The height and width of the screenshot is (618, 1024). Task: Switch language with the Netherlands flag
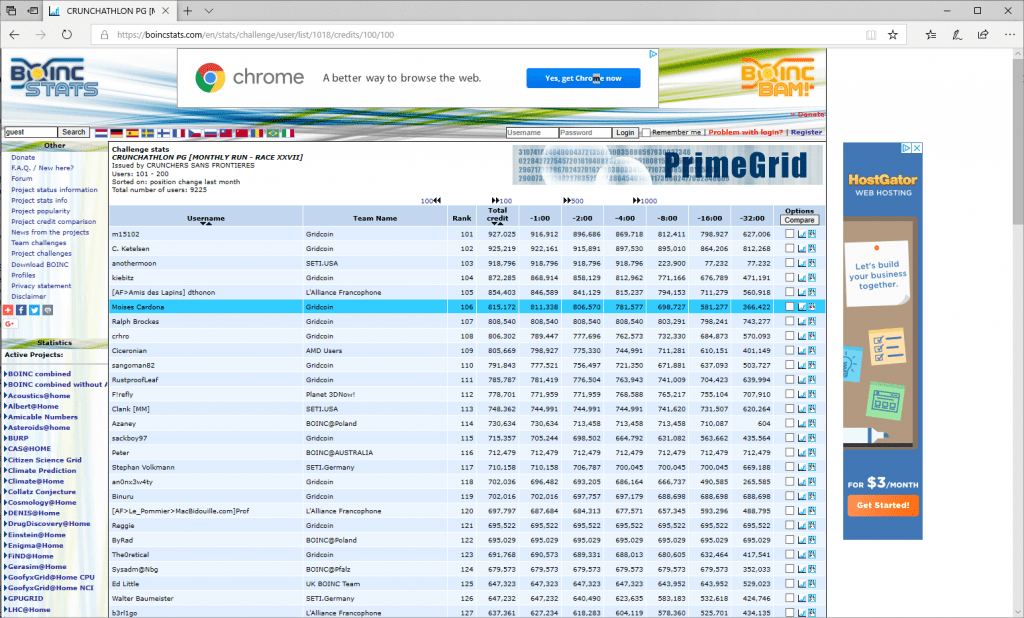pyautogui.click(x=101, y=133)
